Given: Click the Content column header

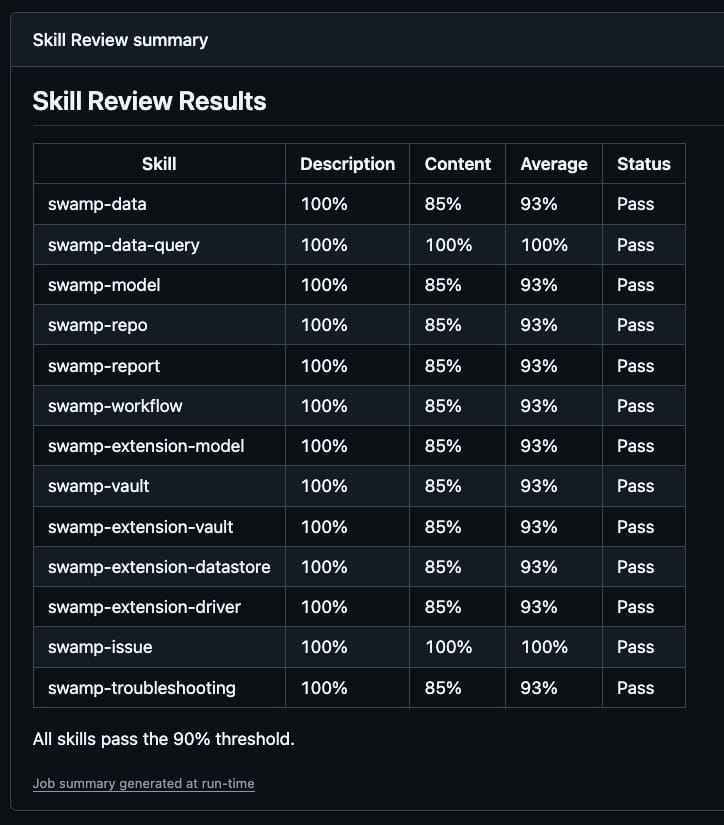Looking at the screenshot, I should tap(457, 164).
